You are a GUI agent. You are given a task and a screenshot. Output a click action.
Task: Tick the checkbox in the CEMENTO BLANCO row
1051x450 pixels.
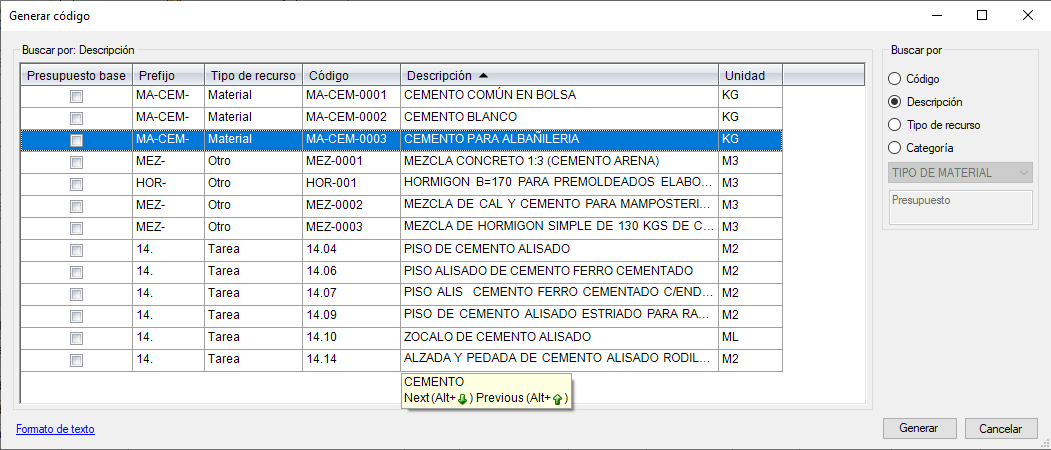tap(76, 118)
